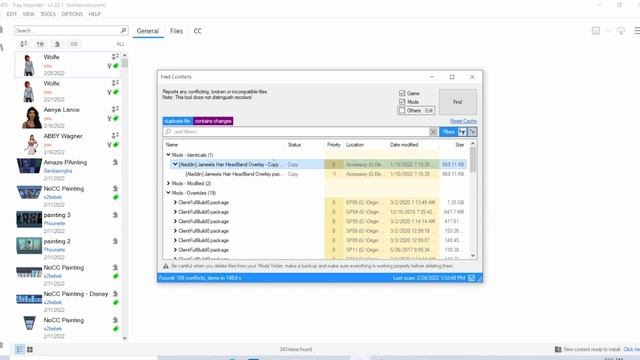Click the down arrow of the tray list scrollbar

point(124,338)
